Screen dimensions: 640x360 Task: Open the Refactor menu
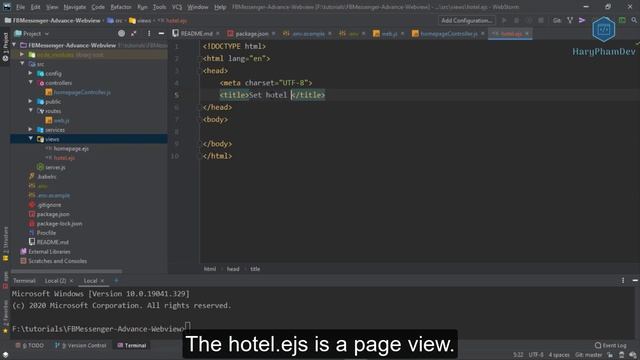pyautogui.click(x=121, y=7)
